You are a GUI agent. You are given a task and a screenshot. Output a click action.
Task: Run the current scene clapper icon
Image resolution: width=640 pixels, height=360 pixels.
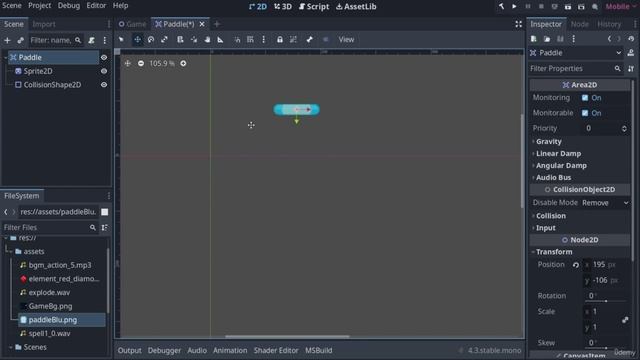tap(568, 7)
